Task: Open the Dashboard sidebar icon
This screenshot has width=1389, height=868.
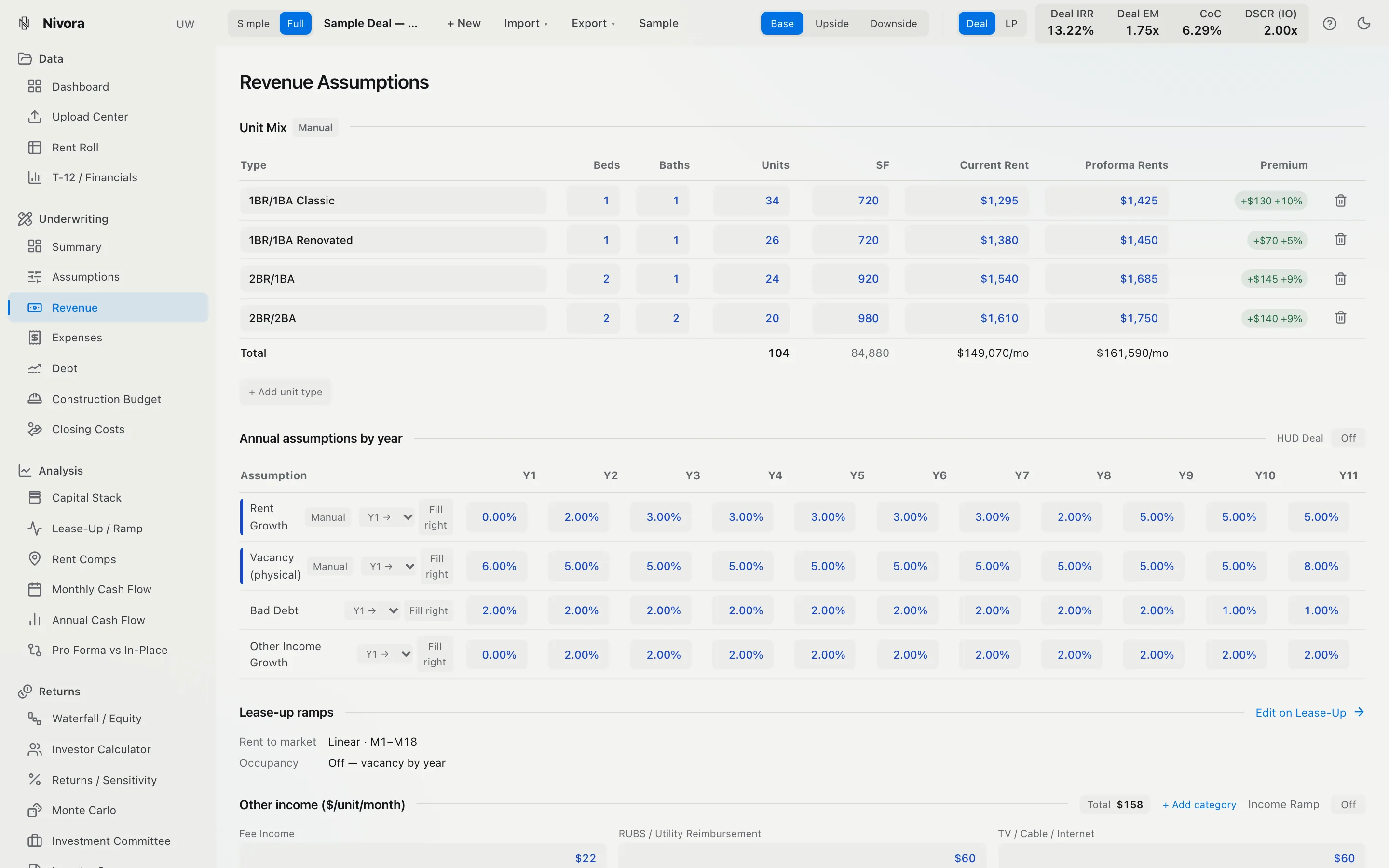Action: pos(34,86)
